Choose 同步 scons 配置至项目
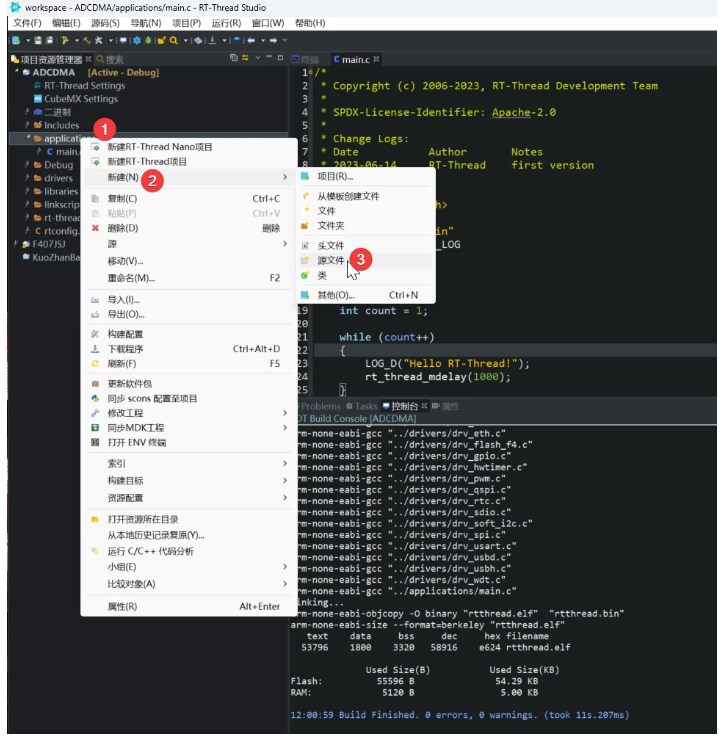Screen dimensions: 719x739 pos(188,398)
